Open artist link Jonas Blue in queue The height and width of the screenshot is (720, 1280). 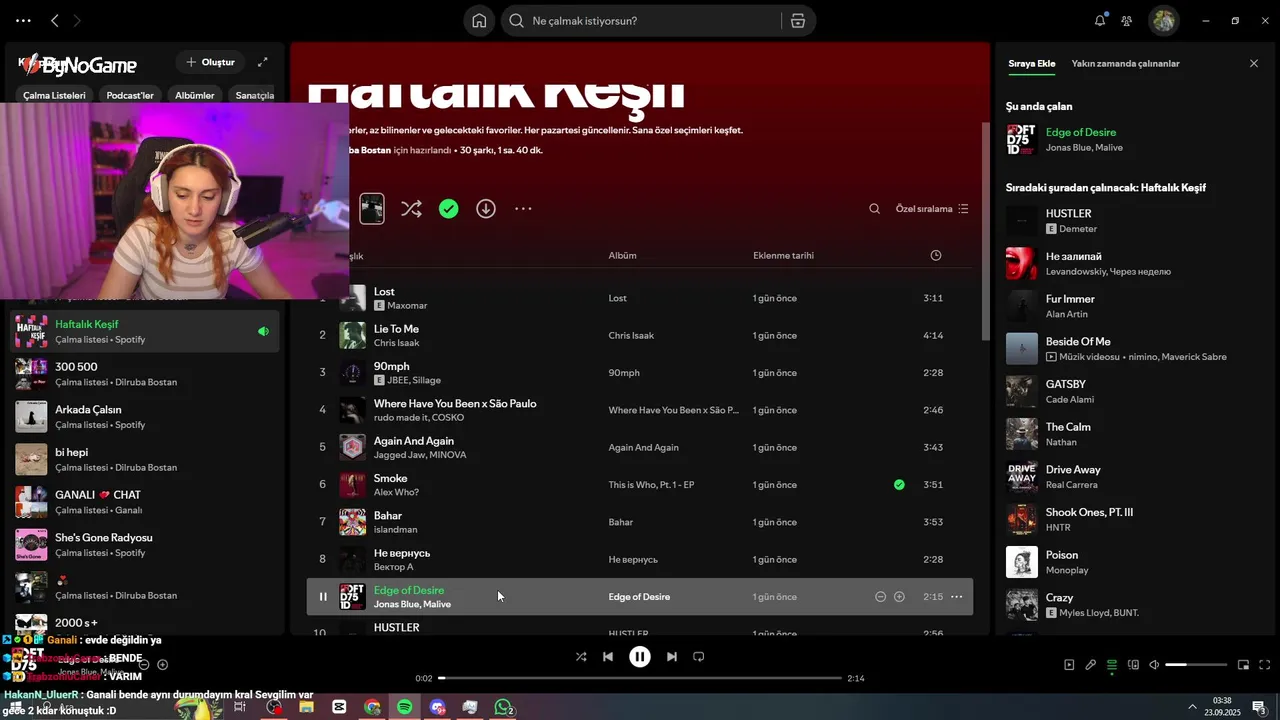[1068, 148]
